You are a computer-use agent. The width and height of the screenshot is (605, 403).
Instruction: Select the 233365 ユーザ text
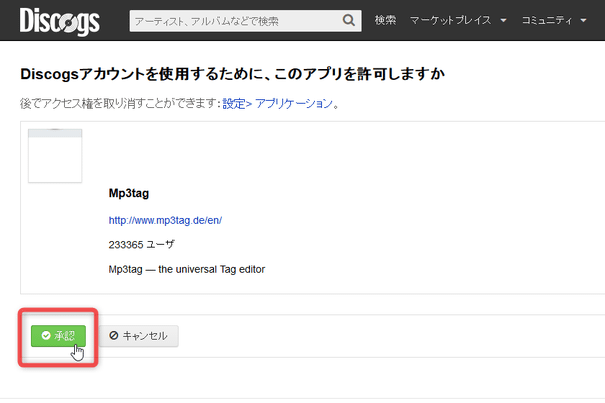pyautogui.click(x=141, y=244)
